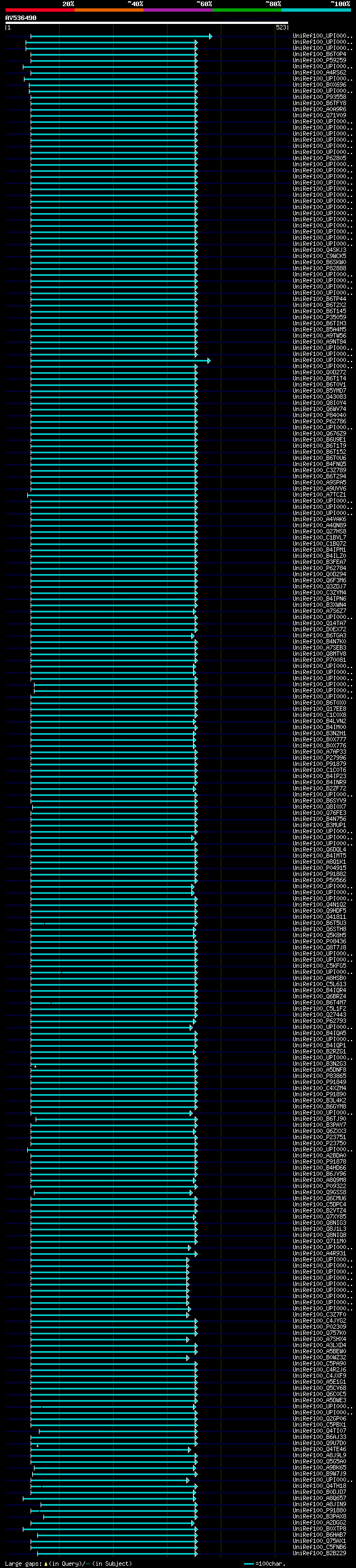Image resolution: width=356 pixels, height=1568 pixels.
Task: Select hit label UniRef100_Q71V09
Action: coord(319,115)
